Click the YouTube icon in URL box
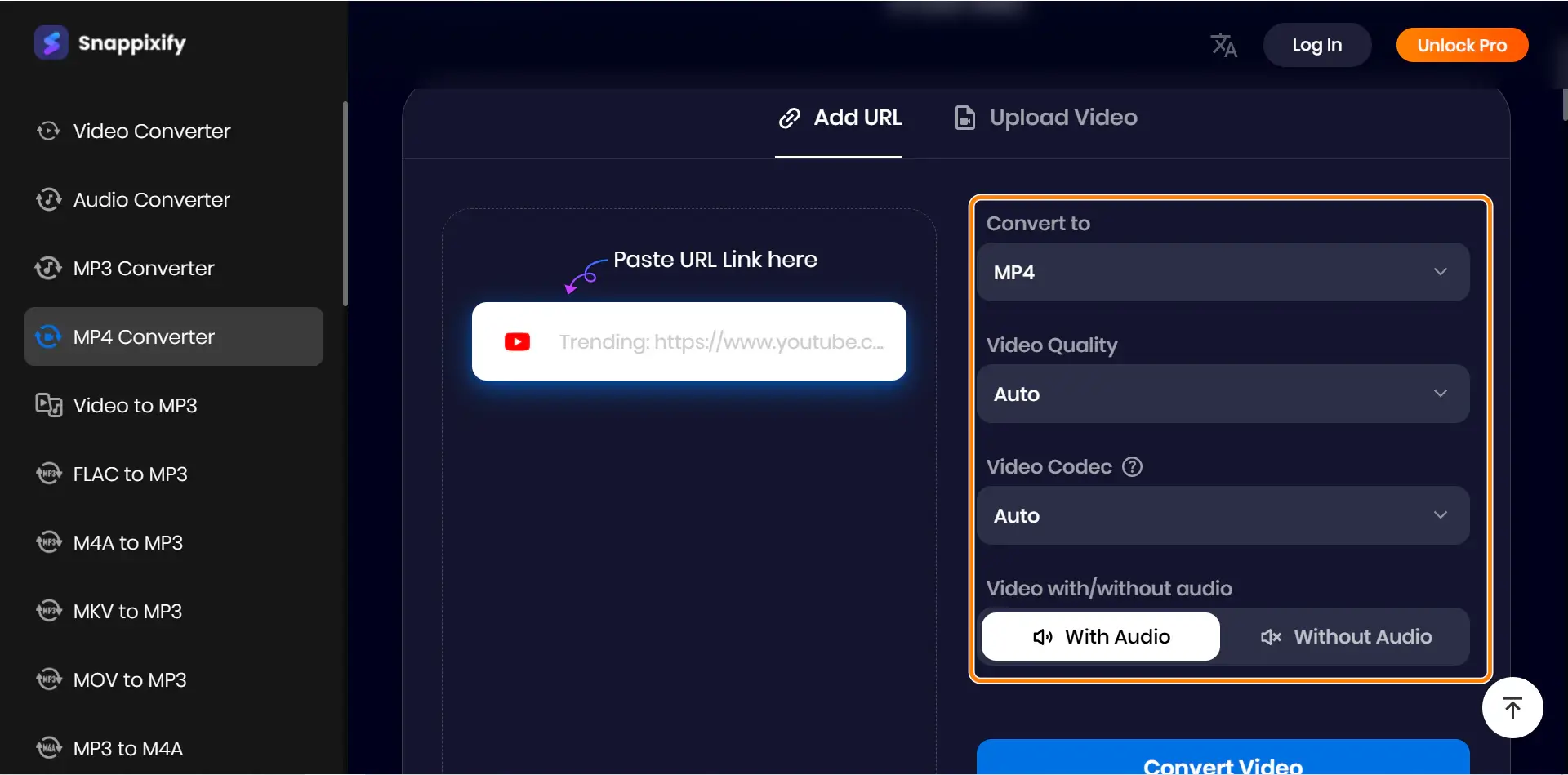Screen dimensions: 1568x775 tap(517, 342)
